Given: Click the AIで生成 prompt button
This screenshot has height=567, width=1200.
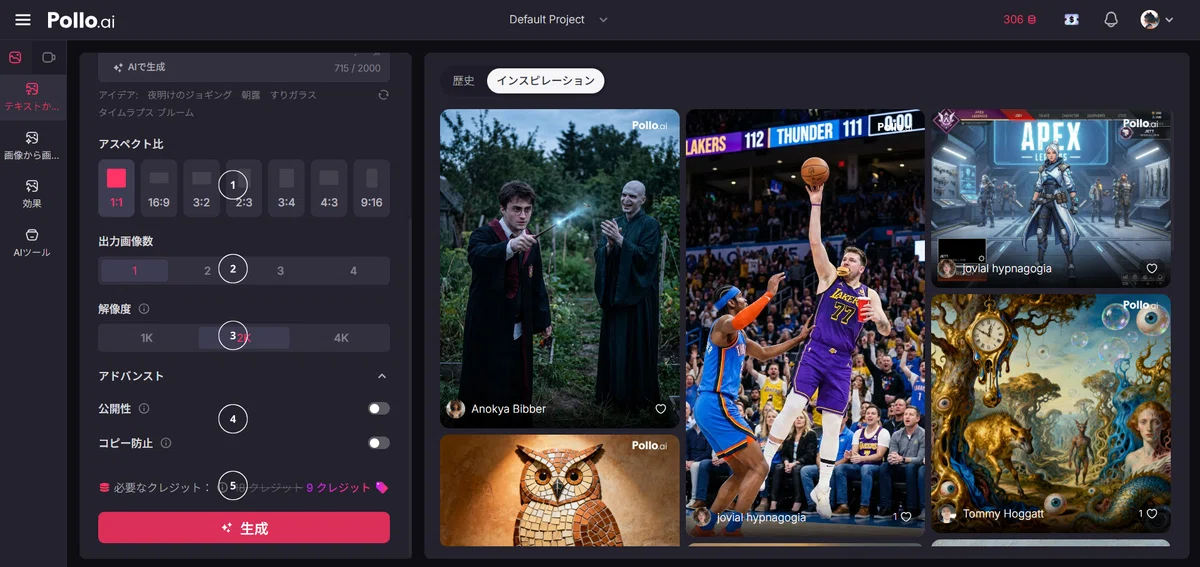Looking at the screenshot, I should (139, 67).
